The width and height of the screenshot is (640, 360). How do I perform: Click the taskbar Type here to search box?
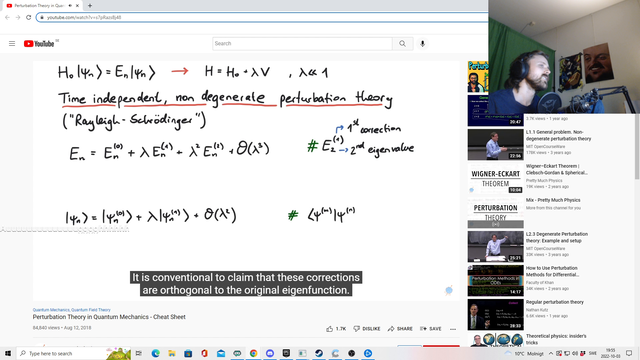tap(73, 353)
